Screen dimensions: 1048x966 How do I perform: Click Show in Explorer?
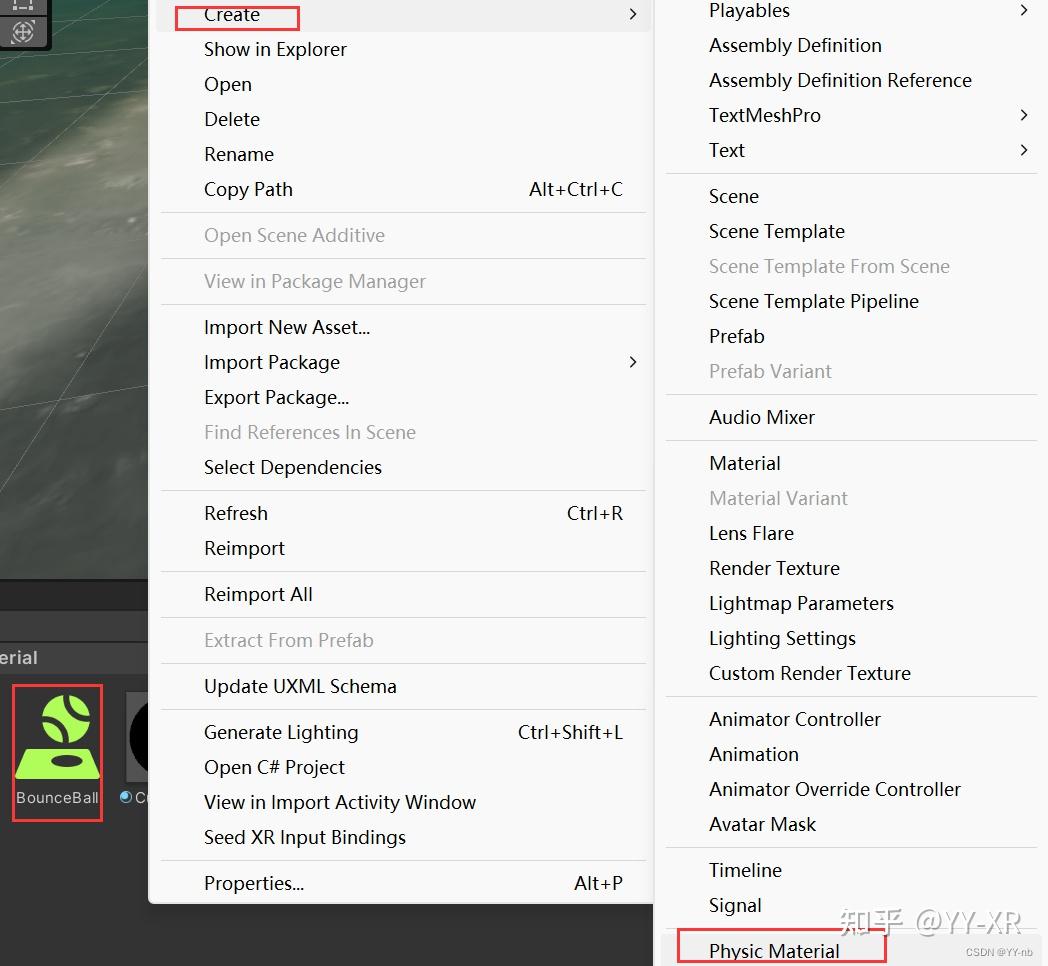274,49
